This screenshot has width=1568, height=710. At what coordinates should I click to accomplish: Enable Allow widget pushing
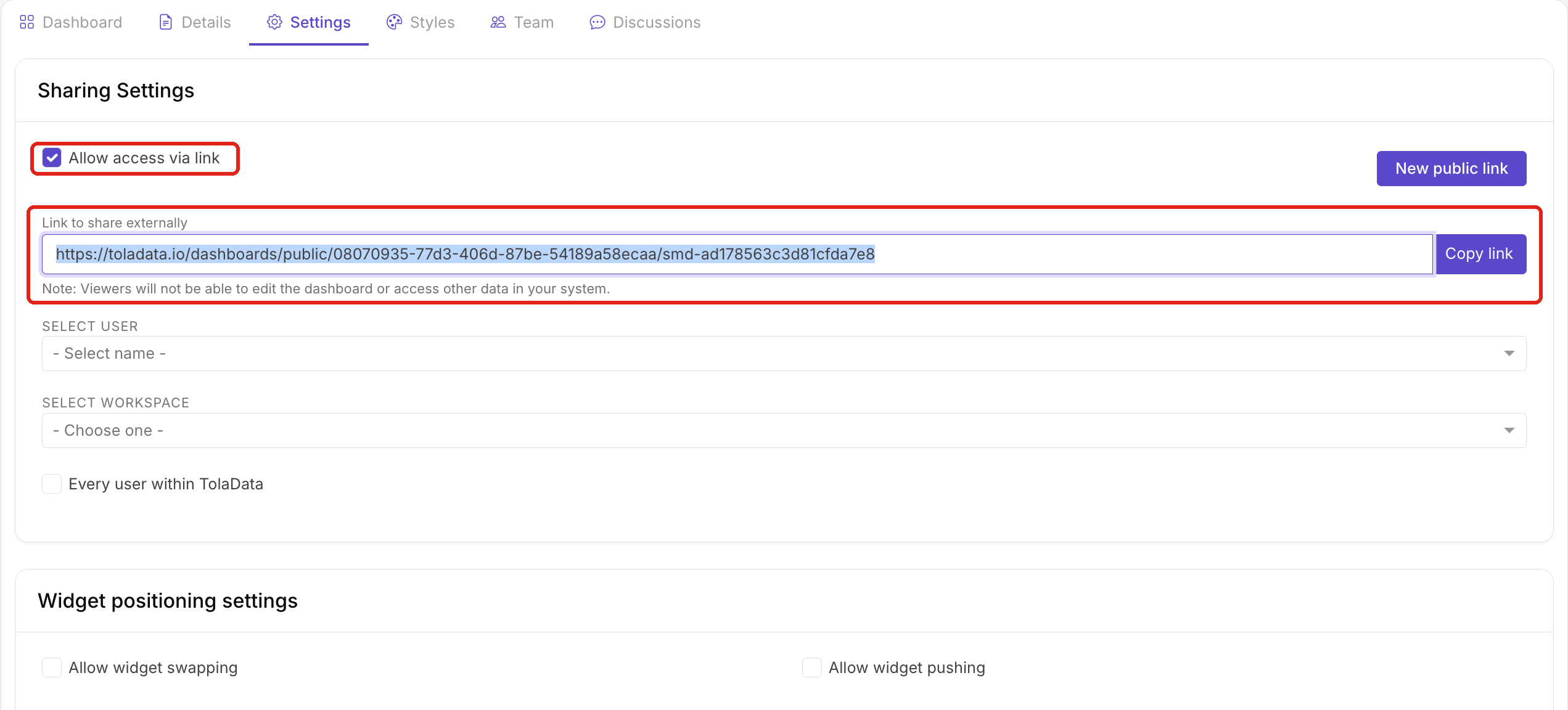tap(812, 667)
